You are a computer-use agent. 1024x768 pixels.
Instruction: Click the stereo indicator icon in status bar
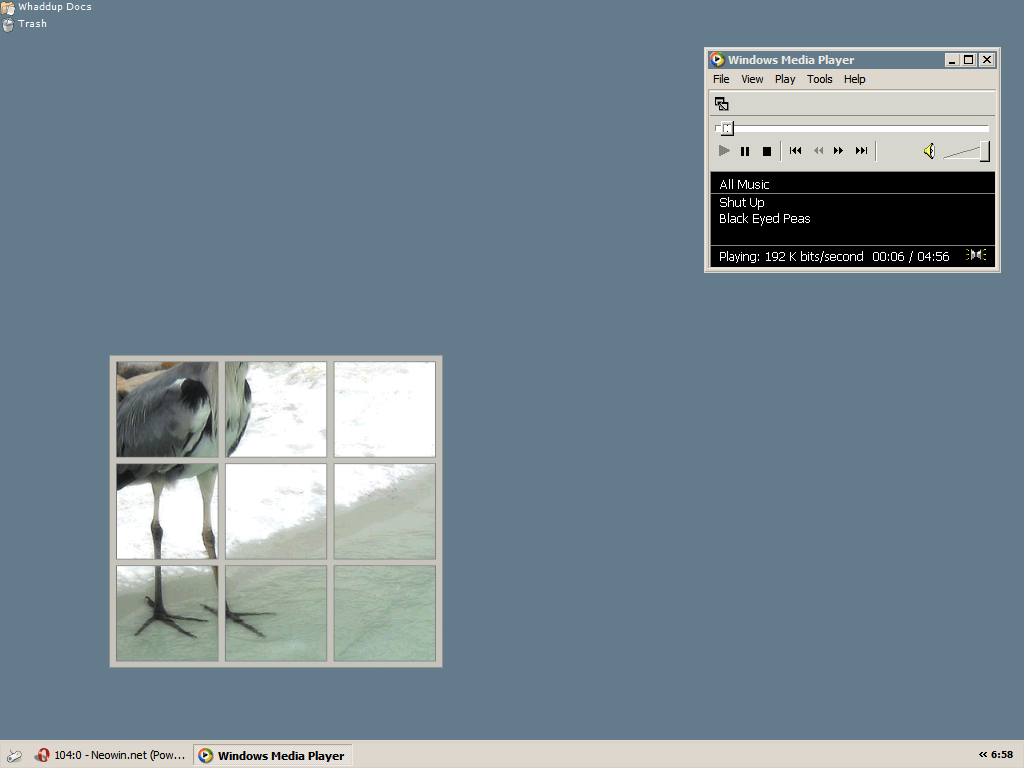(x=976, y=256)
